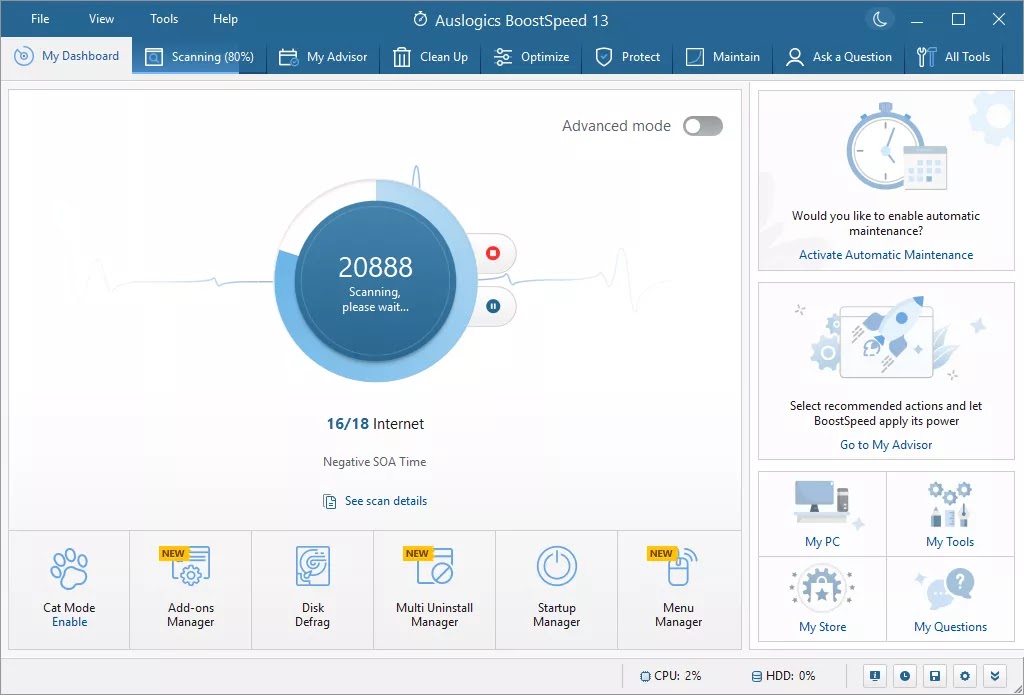Toggle the Advanced mode switch
Screen dimensions: 1024x695
[702, 126]
